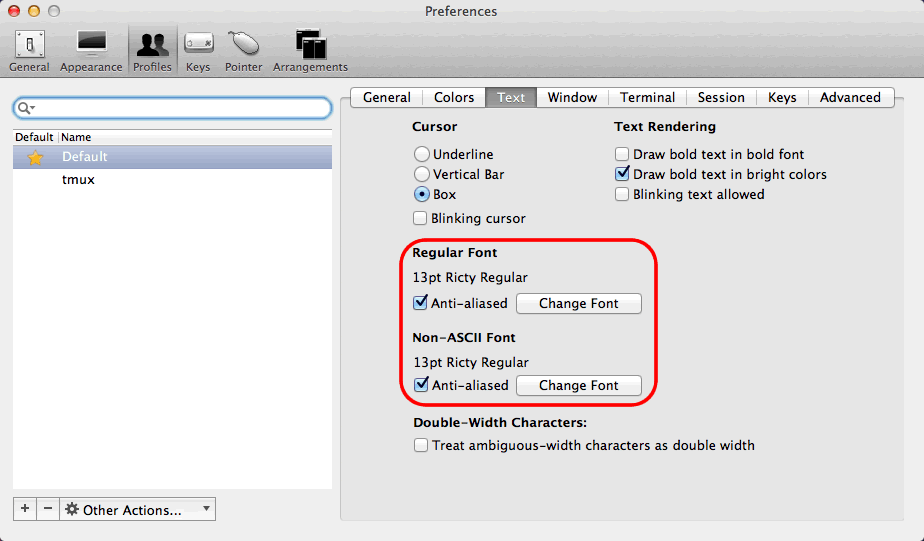Switch to the Terminal tab
The image size is (924, 541).
647,97
